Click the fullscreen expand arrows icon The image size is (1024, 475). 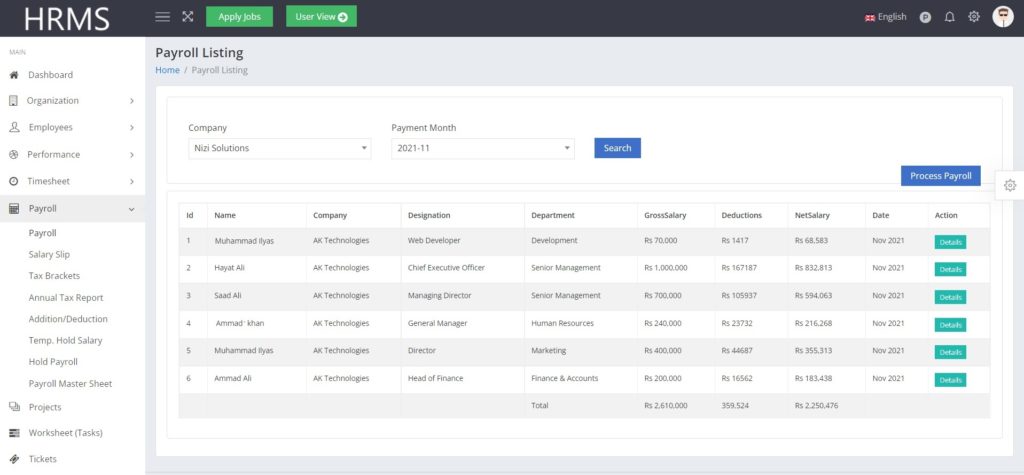[187, 17]
